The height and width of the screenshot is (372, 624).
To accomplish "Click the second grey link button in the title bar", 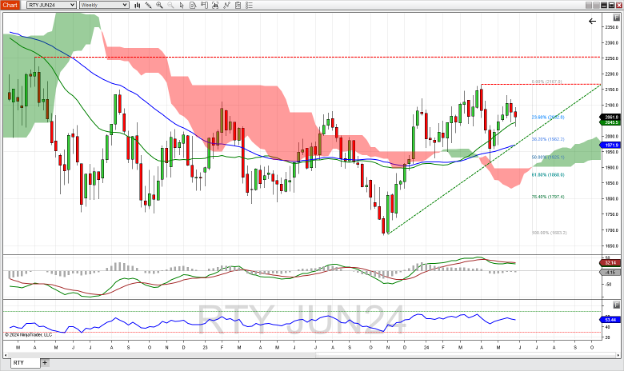I will coord(596,5).
